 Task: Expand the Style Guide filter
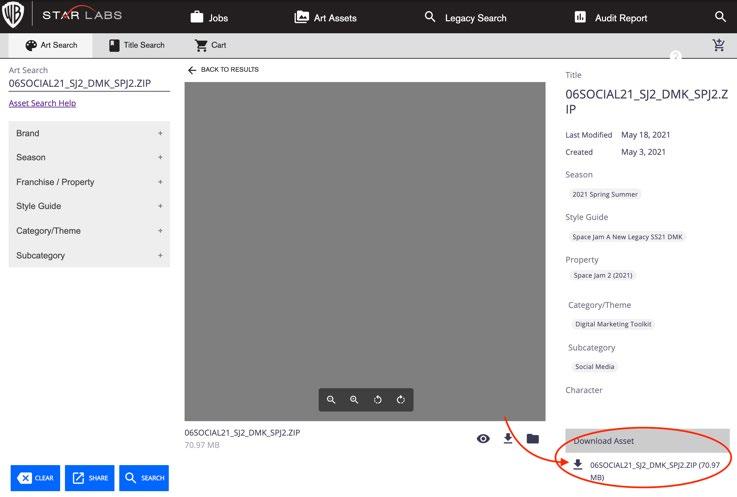click(89, 206)
